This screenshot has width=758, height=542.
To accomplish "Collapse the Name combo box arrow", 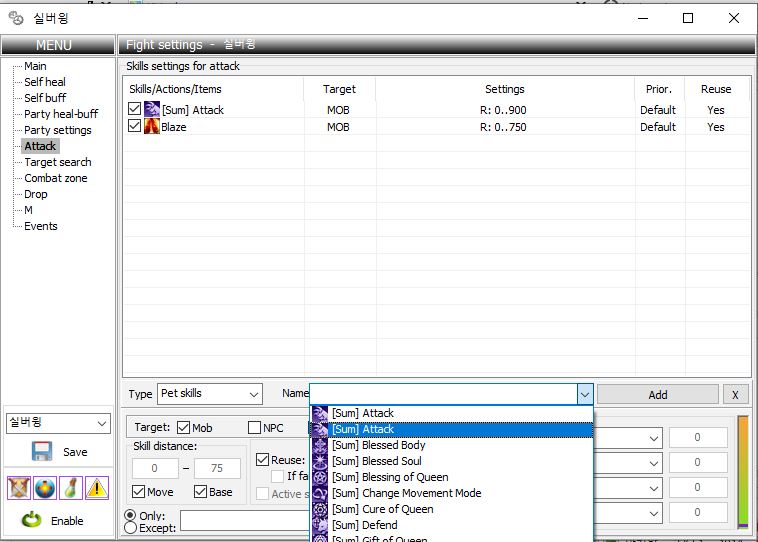I will [x=585, y=394].
